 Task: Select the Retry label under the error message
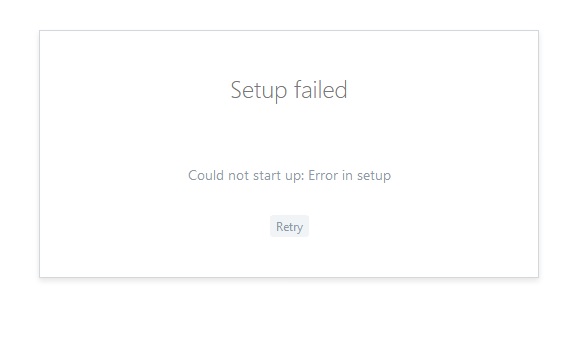coord(289,227)
